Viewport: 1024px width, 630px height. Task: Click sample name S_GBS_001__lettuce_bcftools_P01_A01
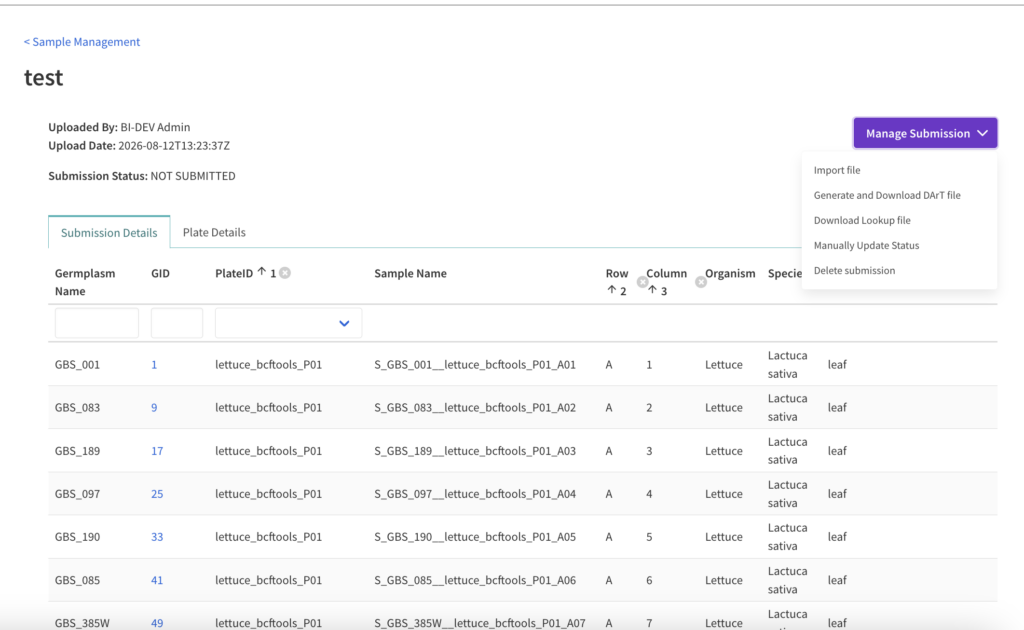tap(475, 365)
